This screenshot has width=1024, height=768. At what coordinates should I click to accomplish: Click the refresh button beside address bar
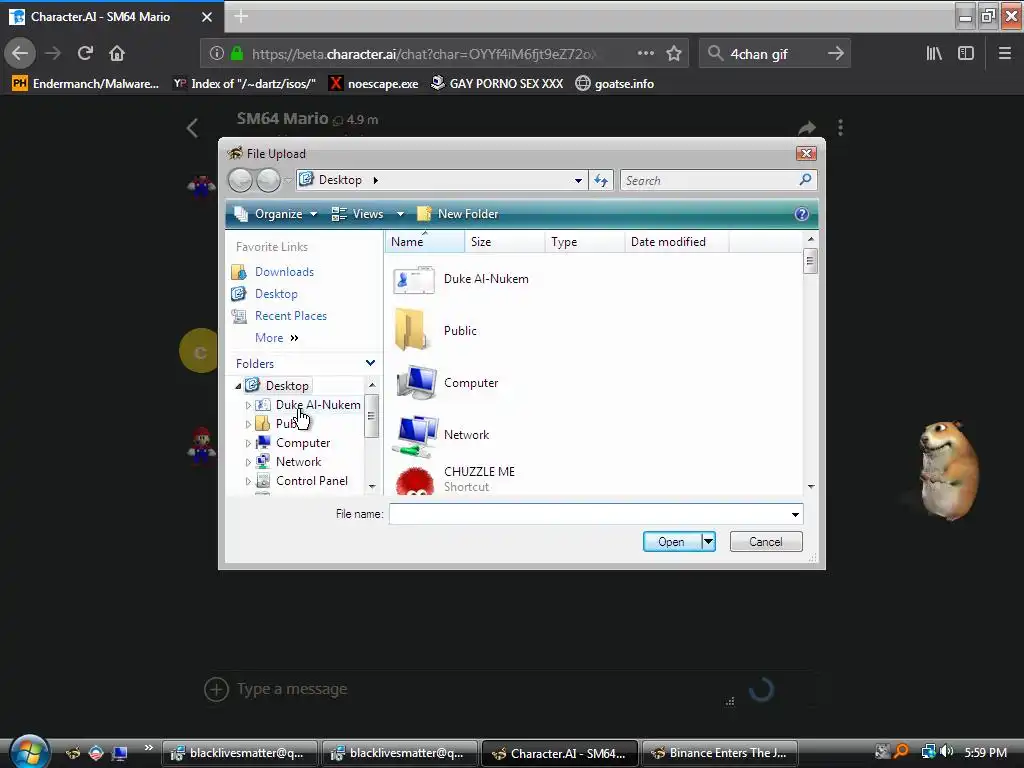[601, 180]
